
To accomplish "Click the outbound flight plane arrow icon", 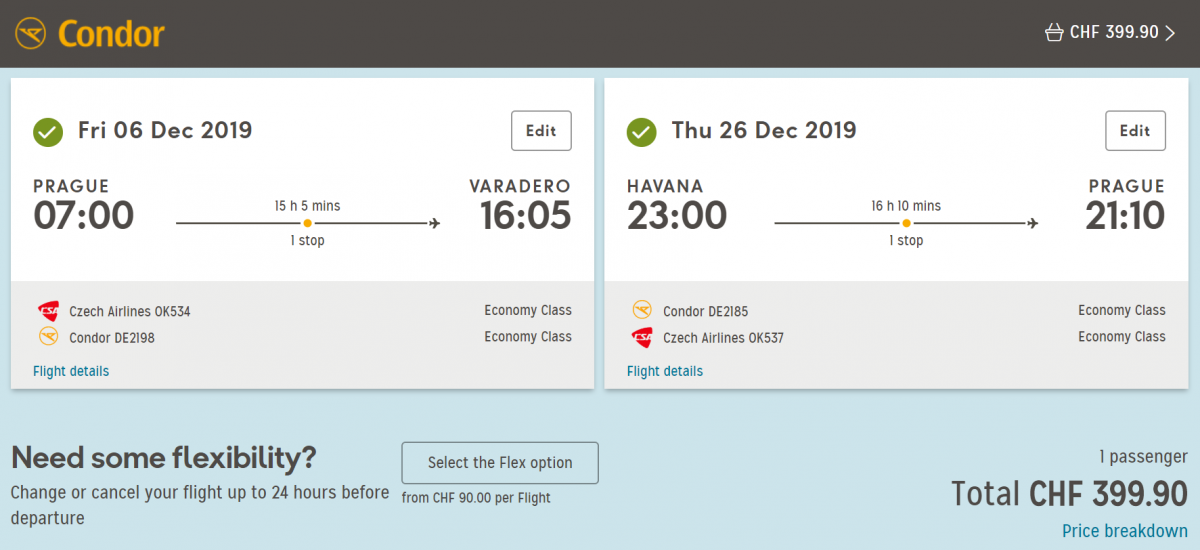I will click(434, 223).
